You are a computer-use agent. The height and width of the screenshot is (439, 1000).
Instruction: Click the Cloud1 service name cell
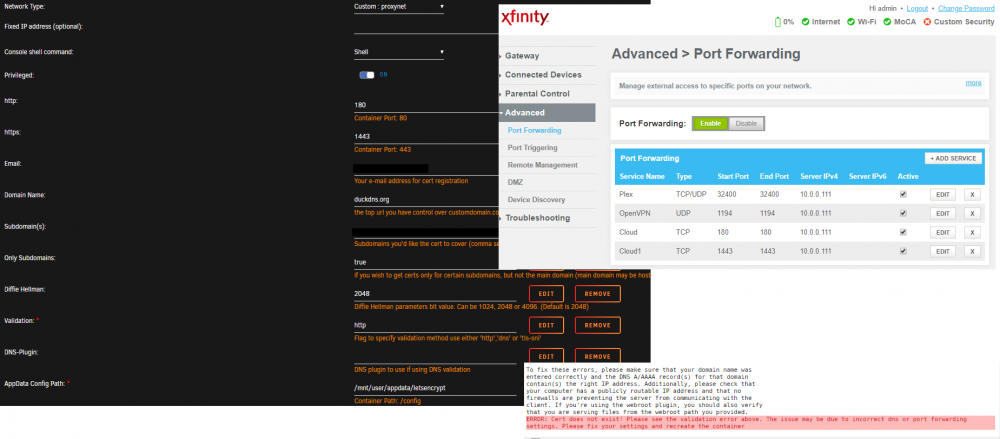[629, 251]
